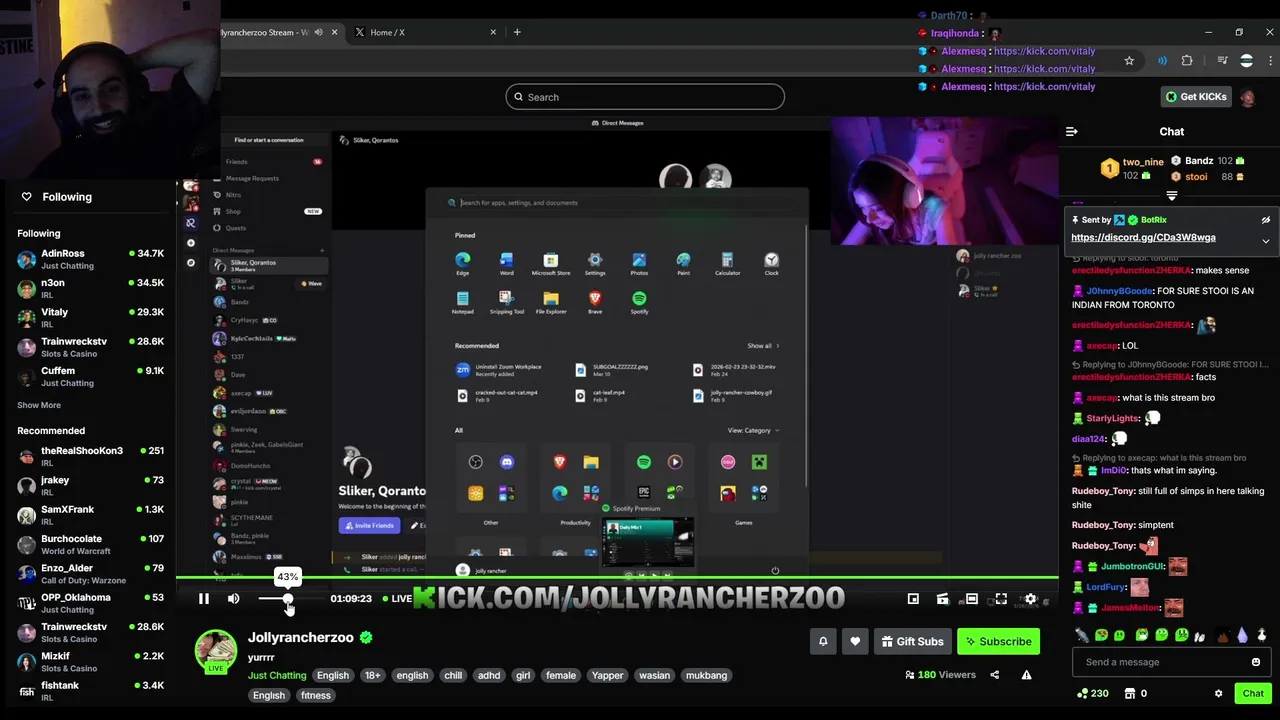Screen dimensions: 1280x720
Task: Click the Get KICKs button
Action: (1195, 97)
